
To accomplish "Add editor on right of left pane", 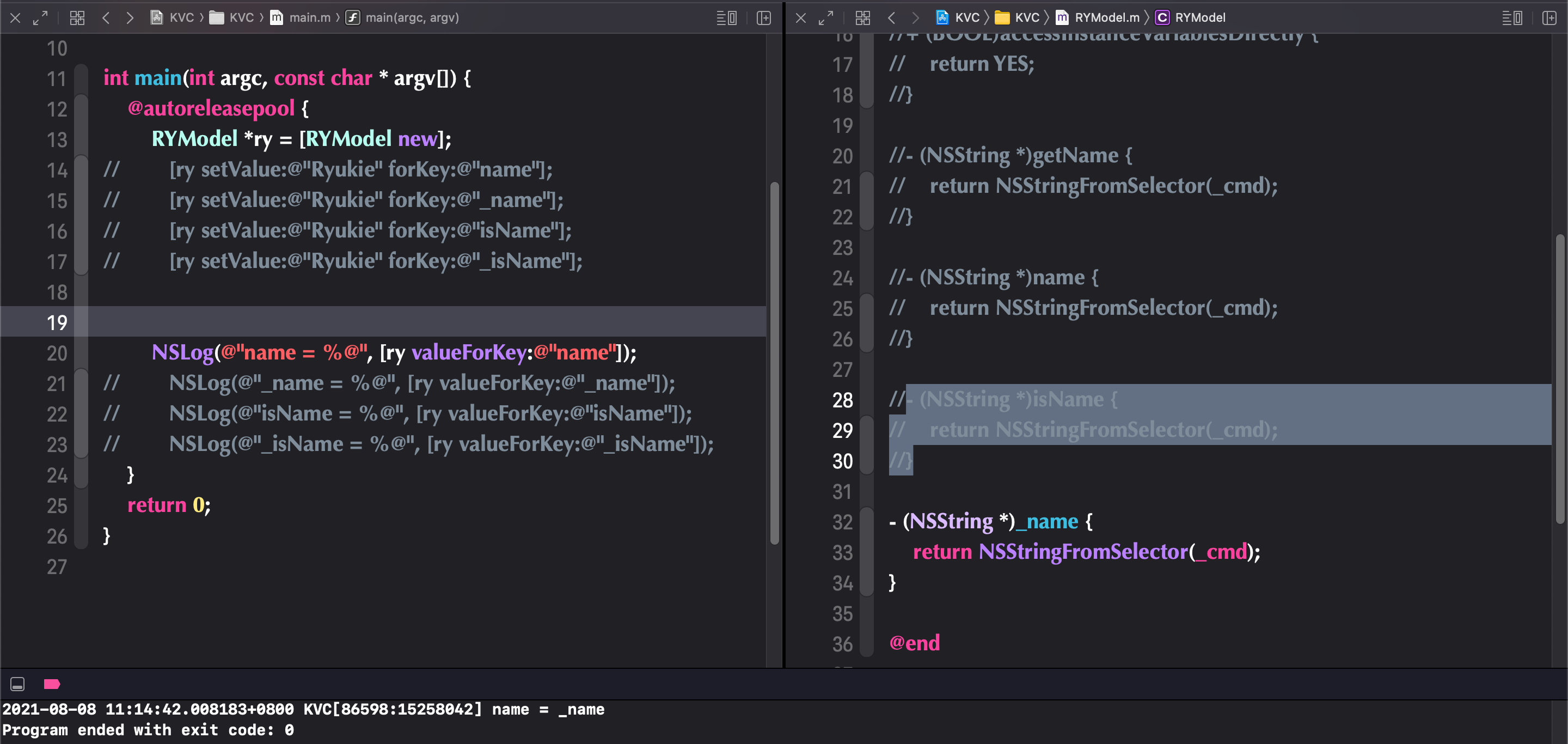I will point(764,17).
